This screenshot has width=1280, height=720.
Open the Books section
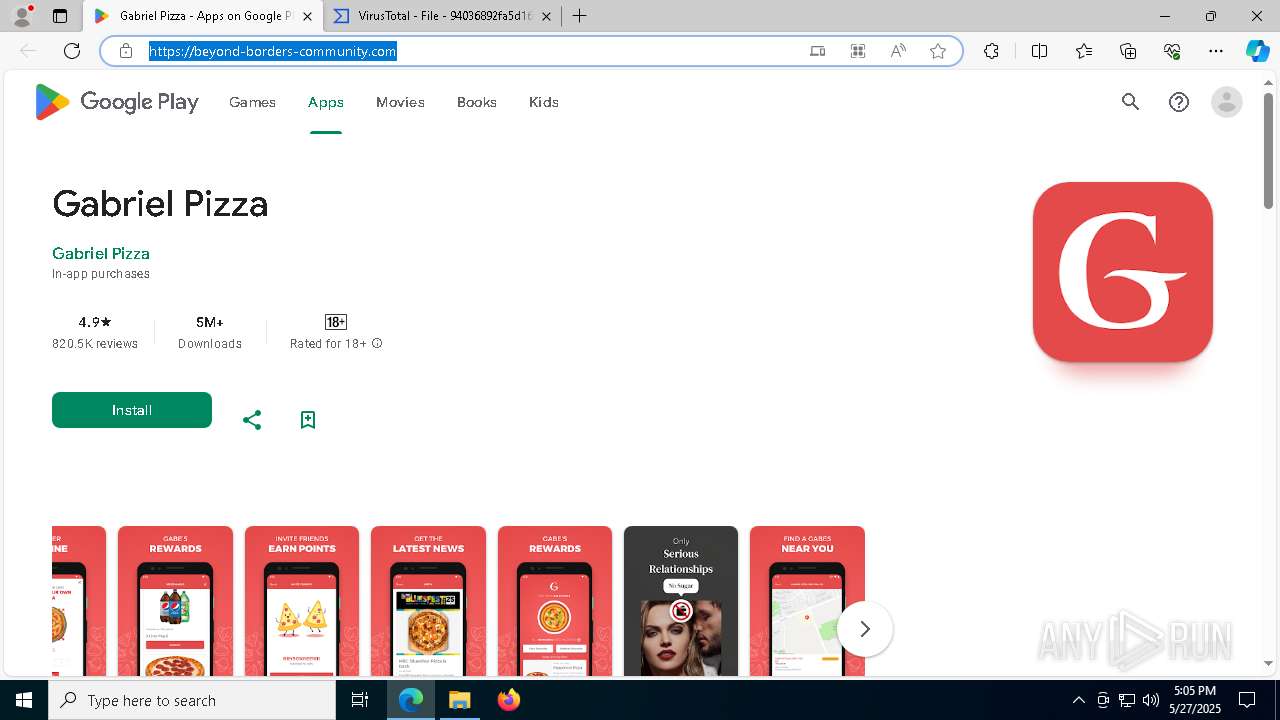tap(477, 102)
